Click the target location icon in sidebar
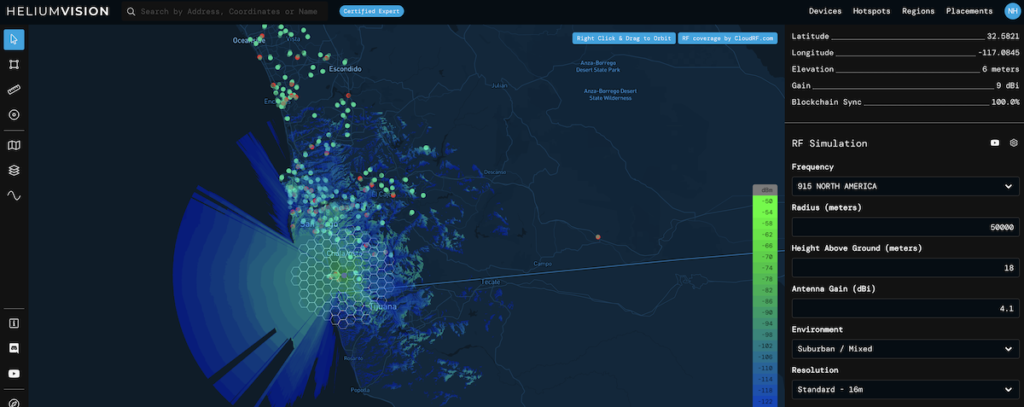 [x=14, y=115]
